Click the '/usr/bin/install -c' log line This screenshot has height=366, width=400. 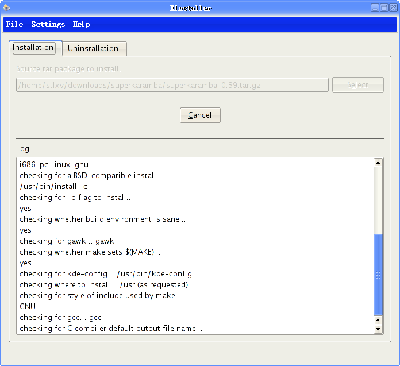tap(54, 186)
